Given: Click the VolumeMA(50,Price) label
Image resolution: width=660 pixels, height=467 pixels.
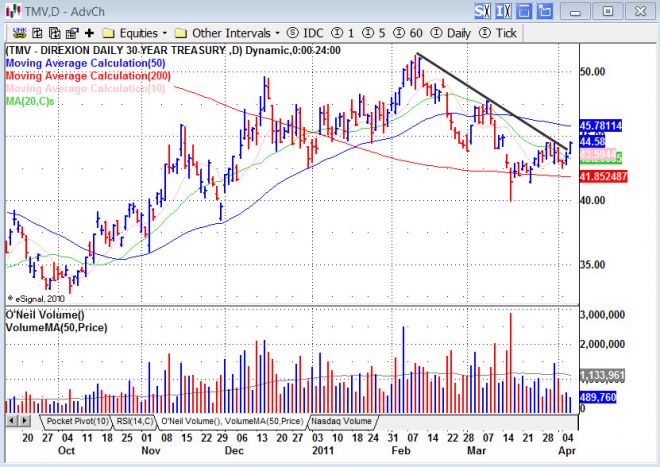Looking at the screenshot, I should coord(56,327).
